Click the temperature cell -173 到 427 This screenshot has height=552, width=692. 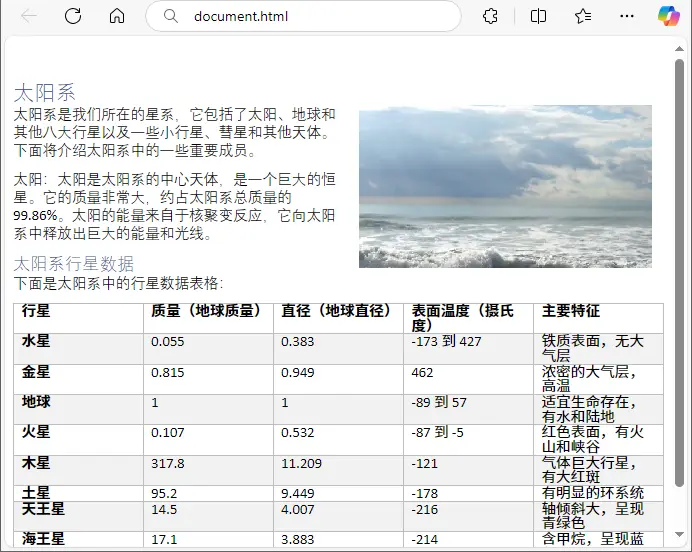coord(446,341)
